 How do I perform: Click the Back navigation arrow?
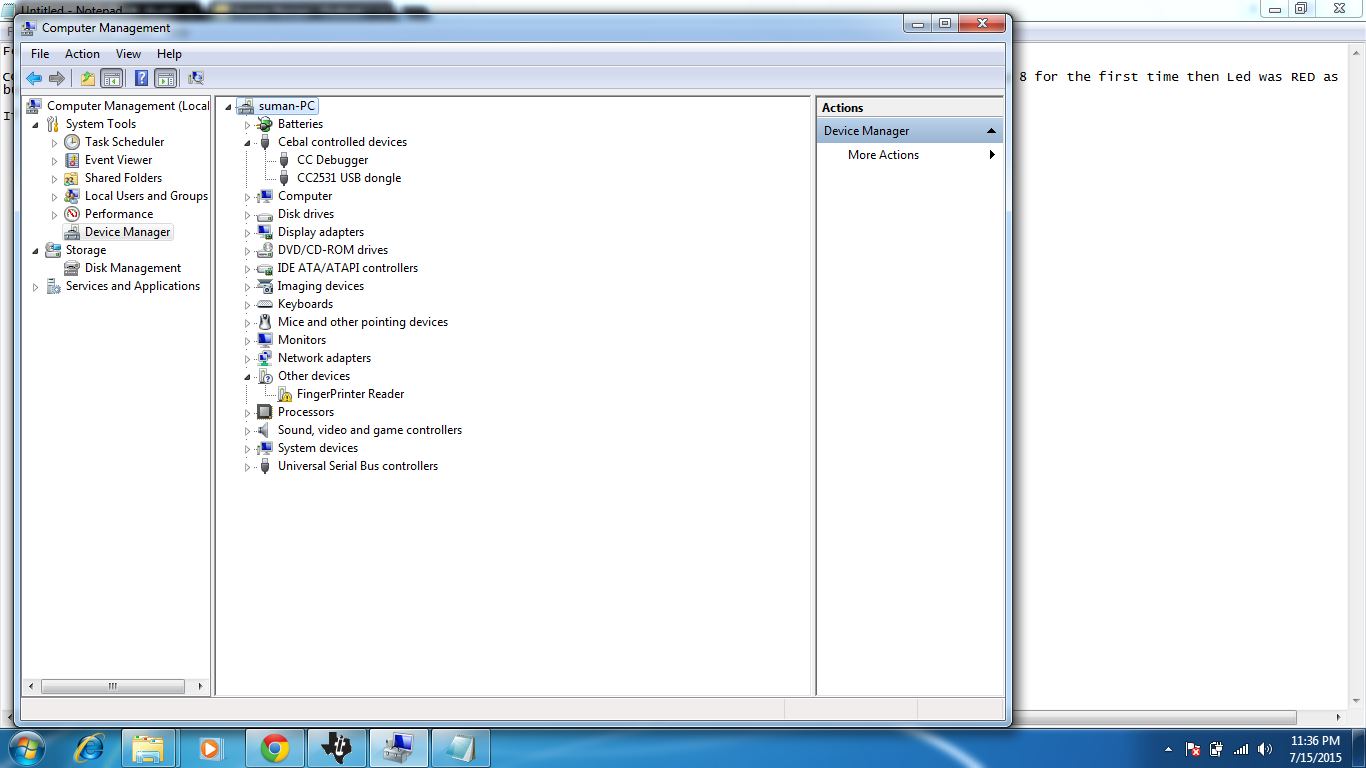pos(33,78)
